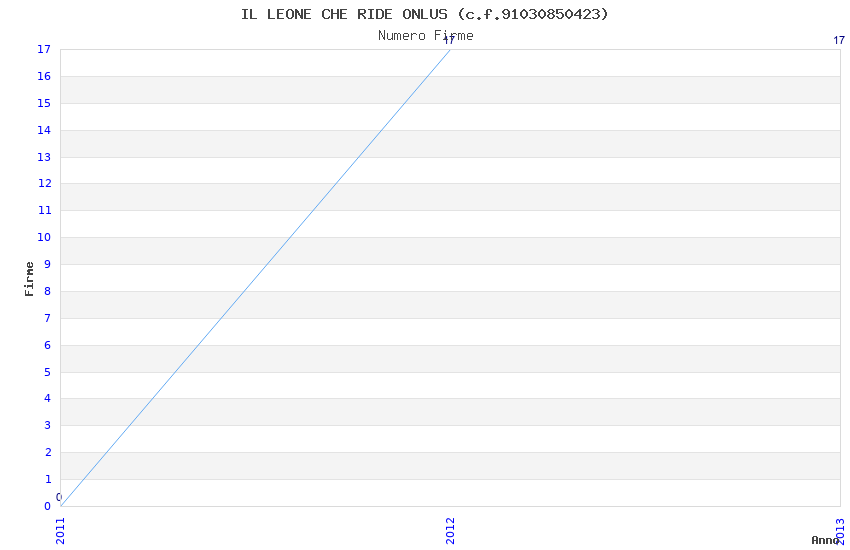Screen dimensions: 850x550
Task: Click the y-axis tick label 14
Action: (x=44, y=130)
